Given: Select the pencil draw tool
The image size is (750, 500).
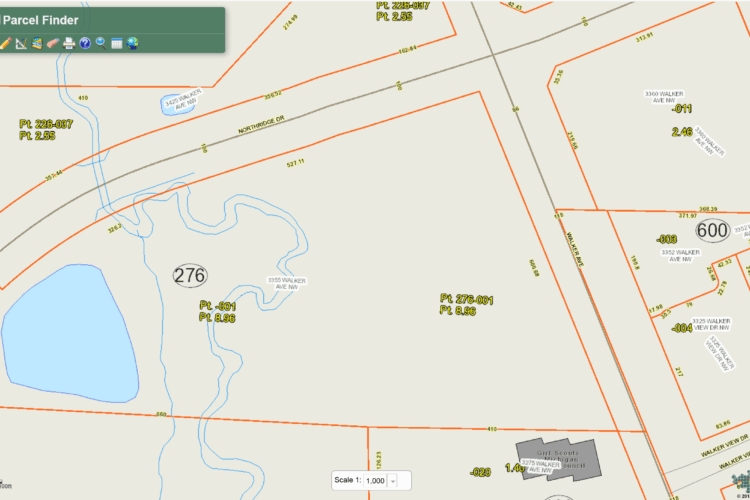Looking at the screenshot, I should tap(5, 43).
